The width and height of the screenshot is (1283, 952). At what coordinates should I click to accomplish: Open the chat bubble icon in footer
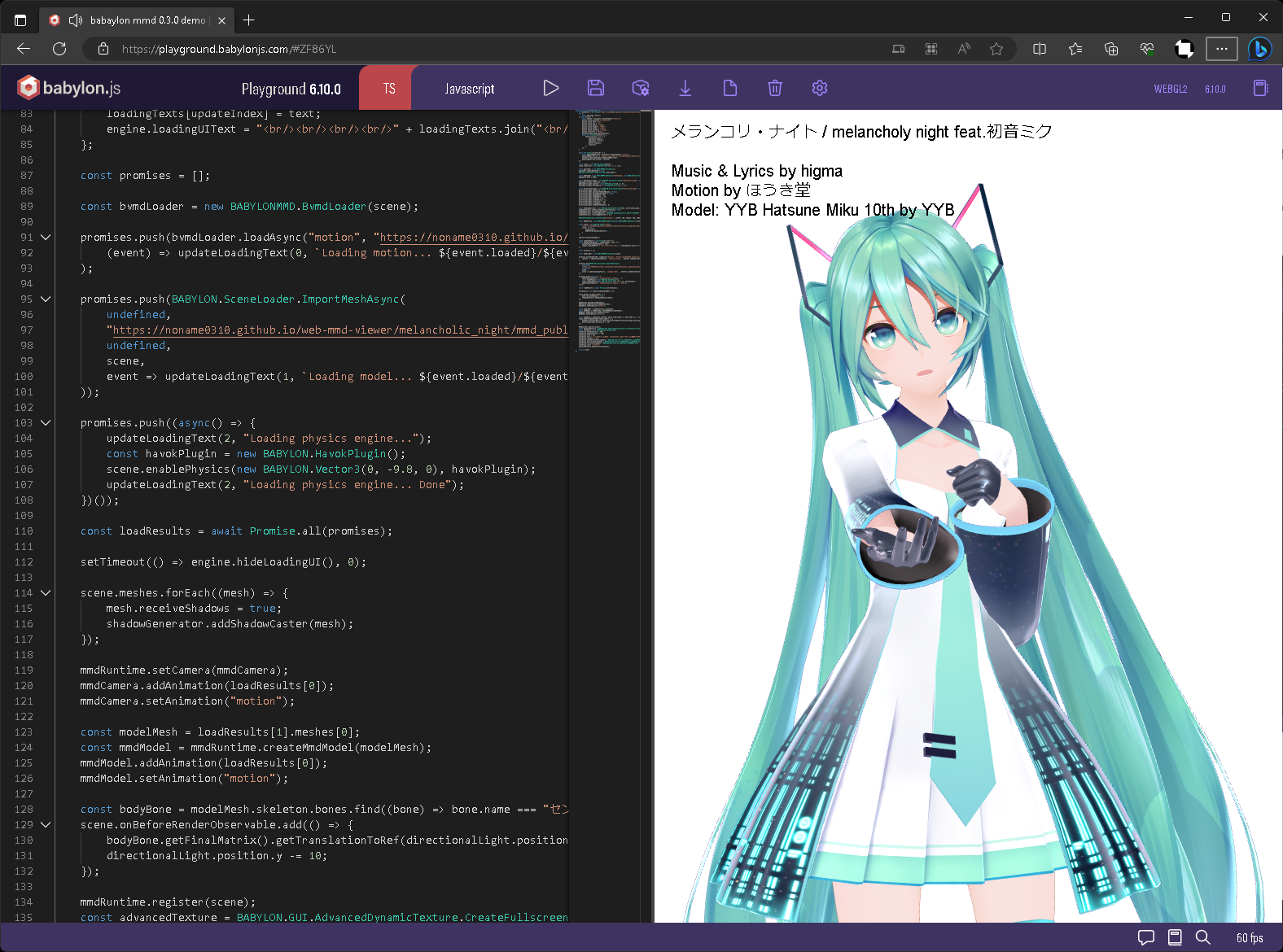tap(1146, 937)
